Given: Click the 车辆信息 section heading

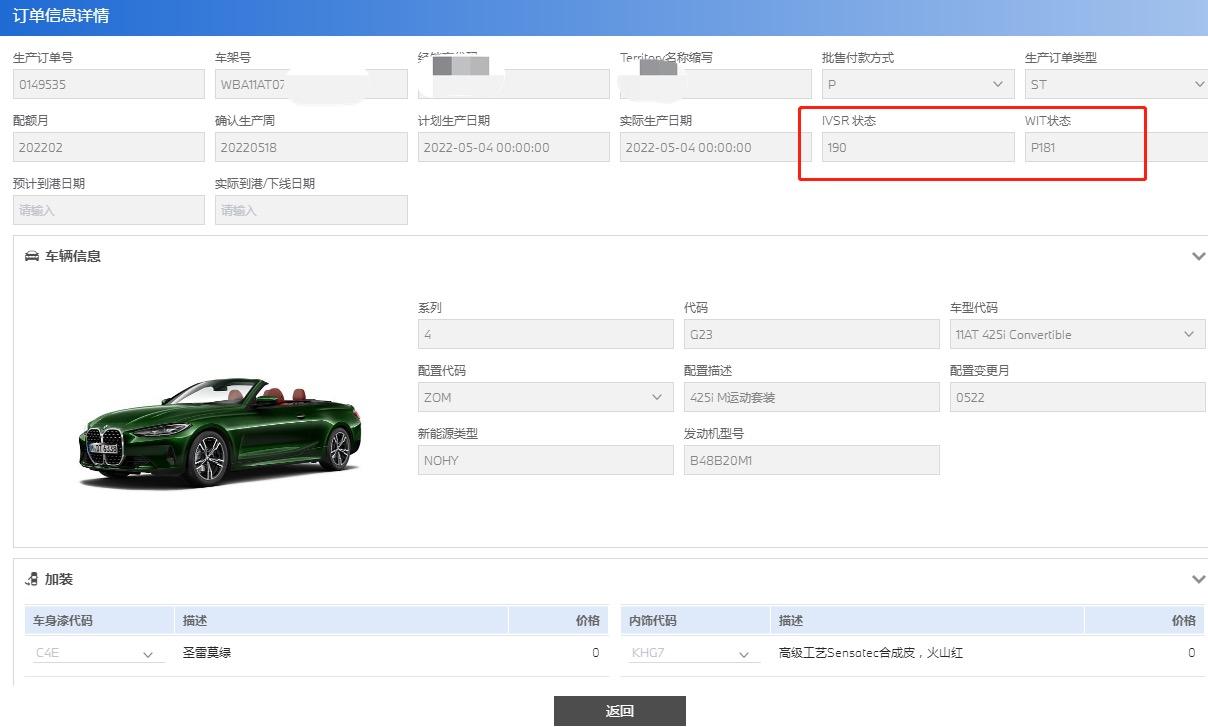Looking at the screenshot, I should click(73, 256).
